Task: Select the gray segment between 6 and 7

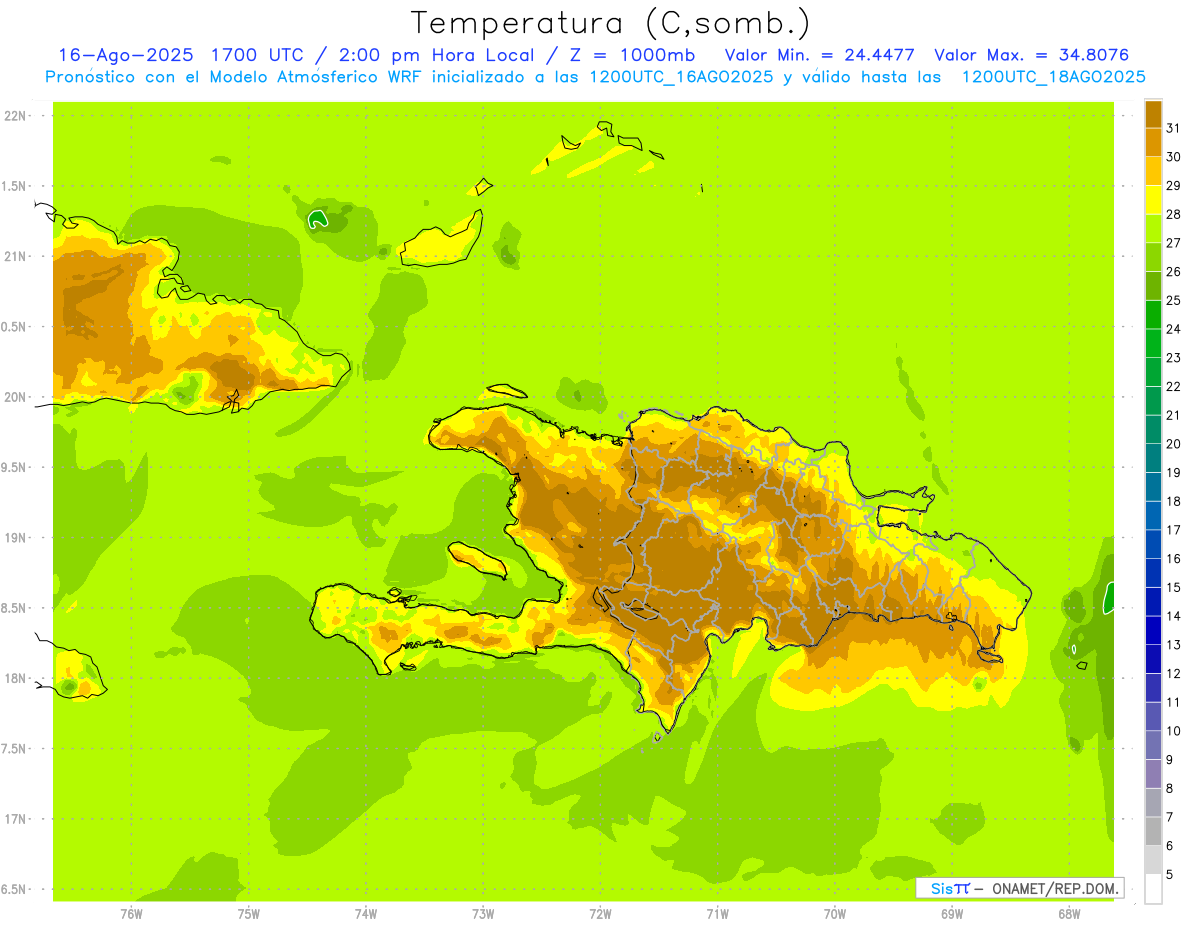Action: coord(1153,831)
